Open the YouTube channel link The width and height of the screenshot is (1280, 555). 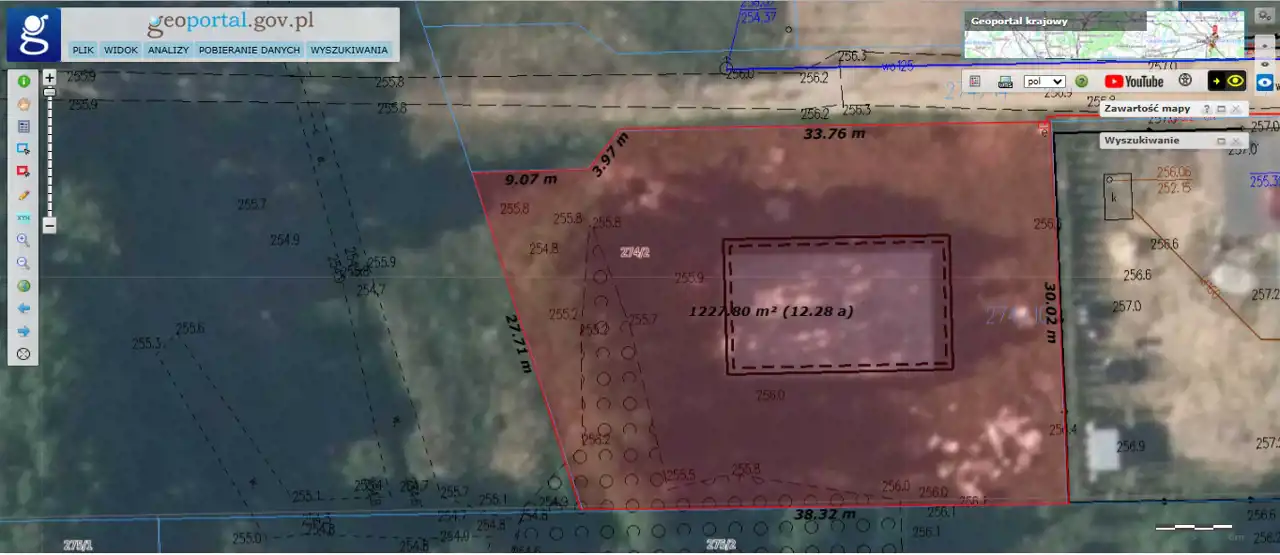click(x=1134, y=81)
